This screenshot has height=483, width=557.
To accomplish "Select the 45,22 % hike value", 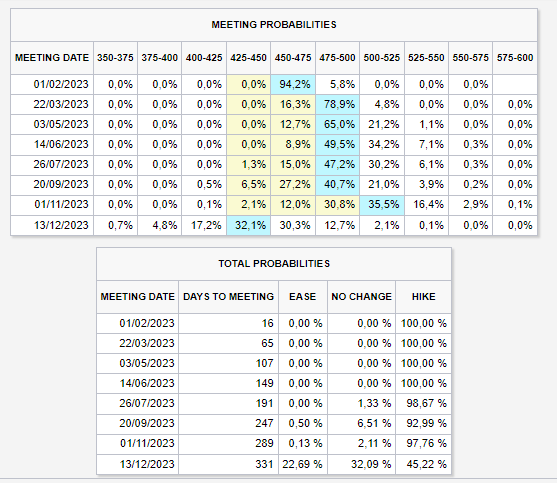I will [423, 464].
